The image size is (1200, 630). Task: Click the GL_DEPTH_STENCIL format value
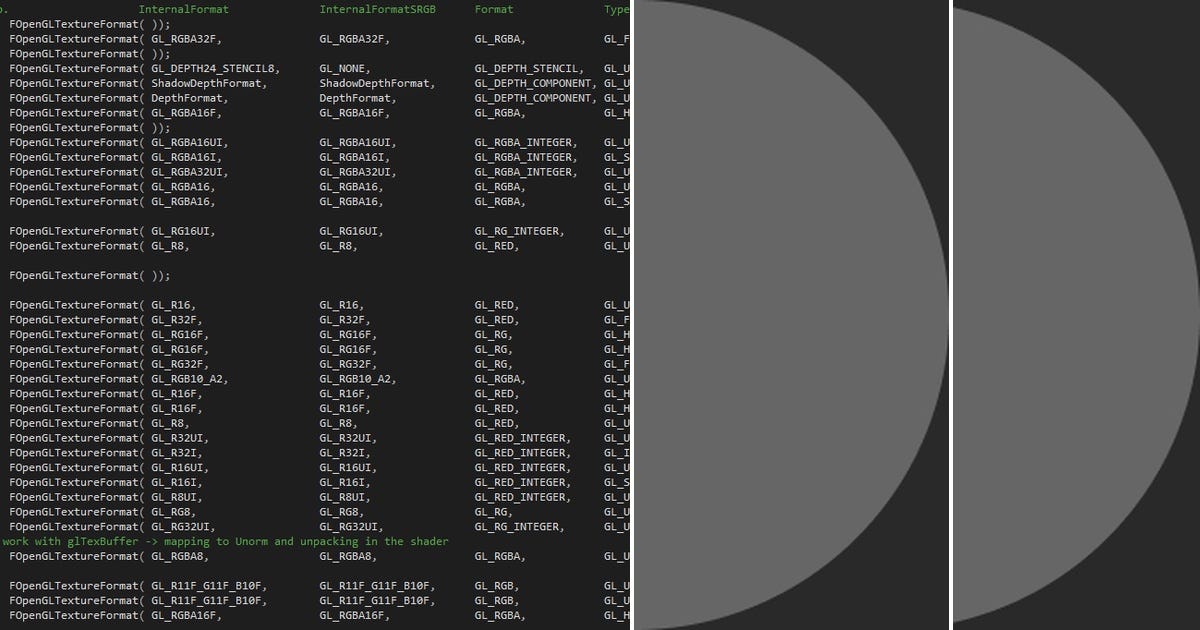coord(527,68)
